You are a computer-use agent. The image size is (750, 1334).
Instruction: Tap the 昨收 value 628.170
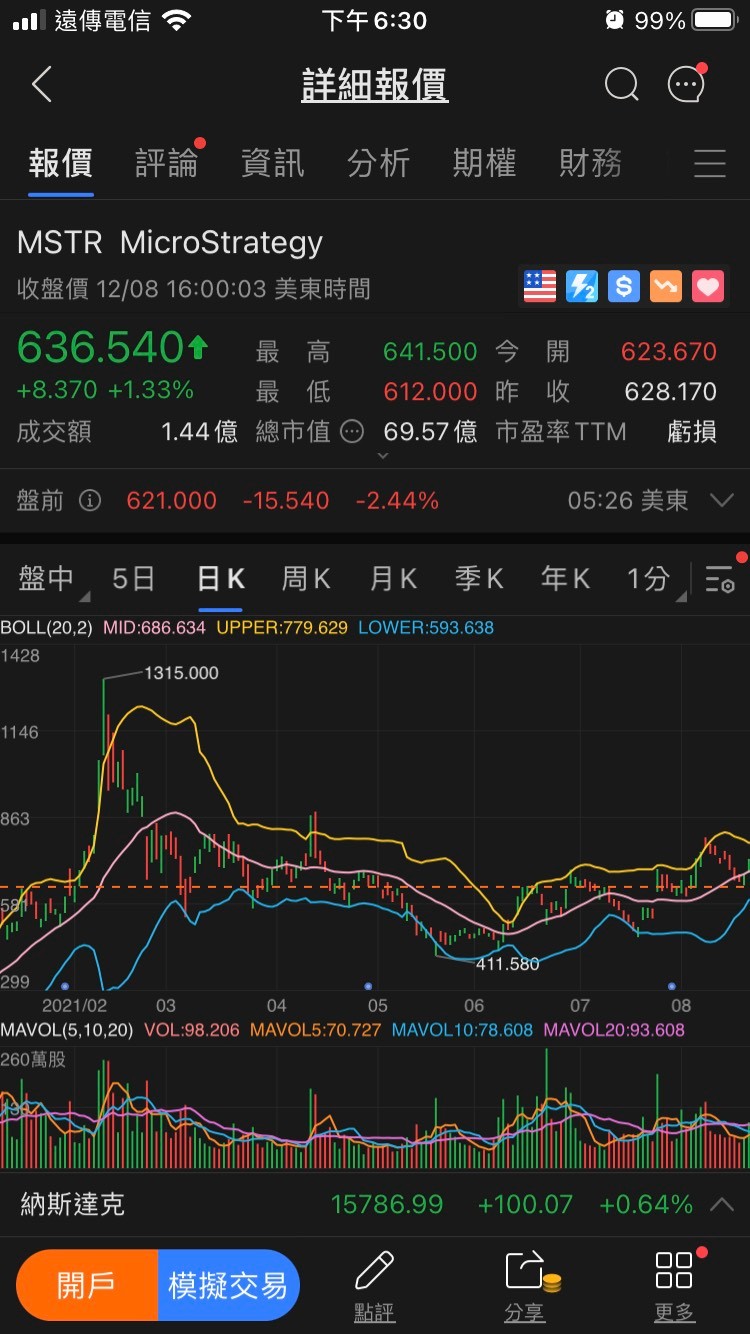click(x=670, y=392)
